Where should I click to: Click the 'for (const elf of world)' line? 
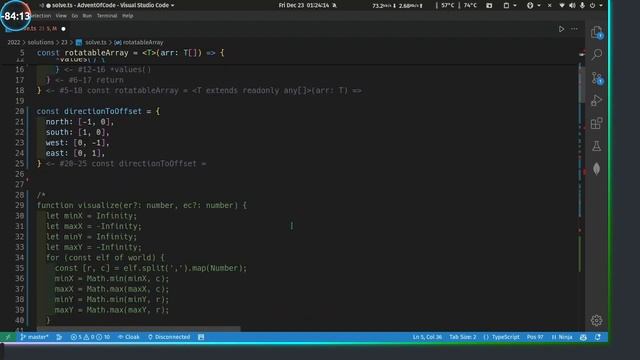[x=105, y=258]
